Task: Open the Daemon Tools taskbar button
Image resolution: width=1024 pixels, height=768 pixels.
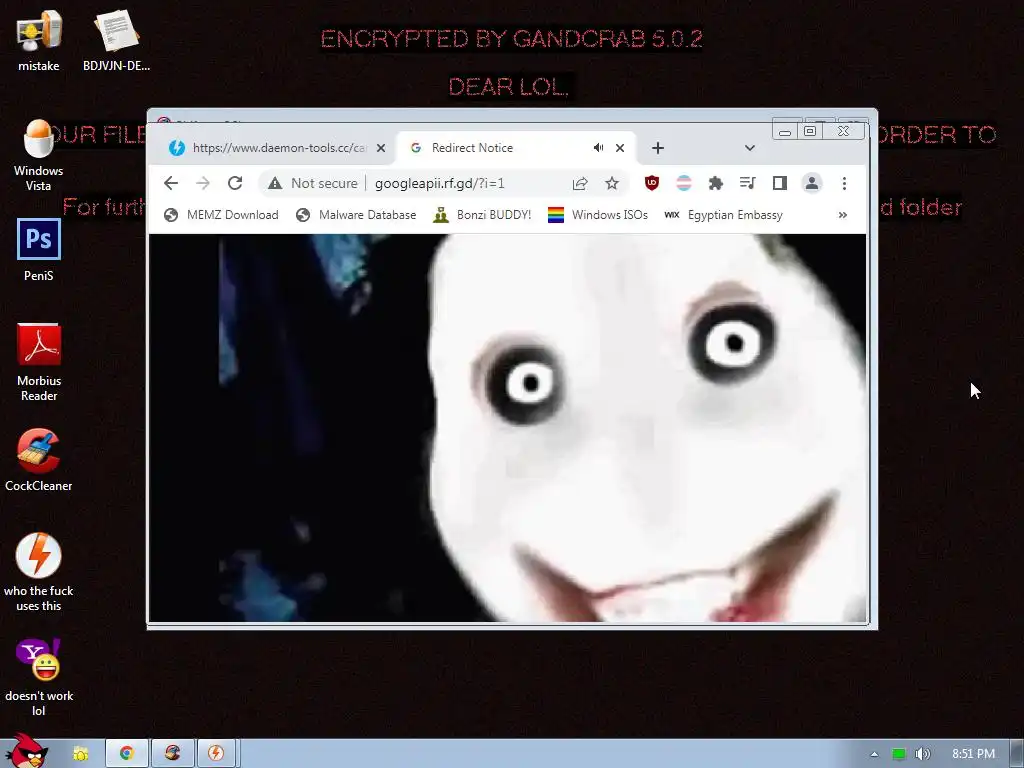Action: point(216,754)
